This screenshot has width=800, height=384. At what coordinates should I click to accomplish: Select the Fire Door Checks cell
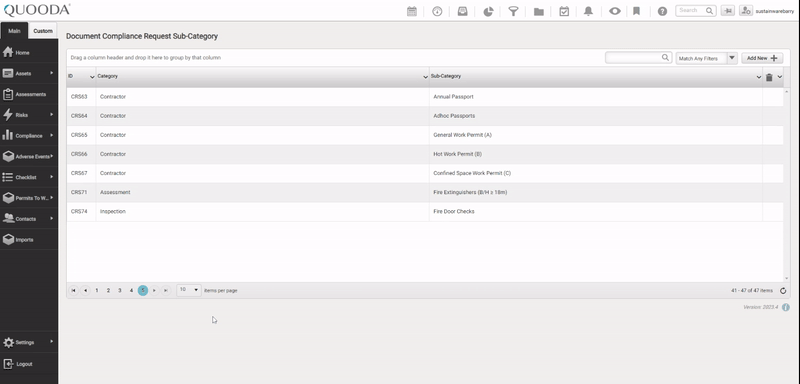[x=596, y=212]
